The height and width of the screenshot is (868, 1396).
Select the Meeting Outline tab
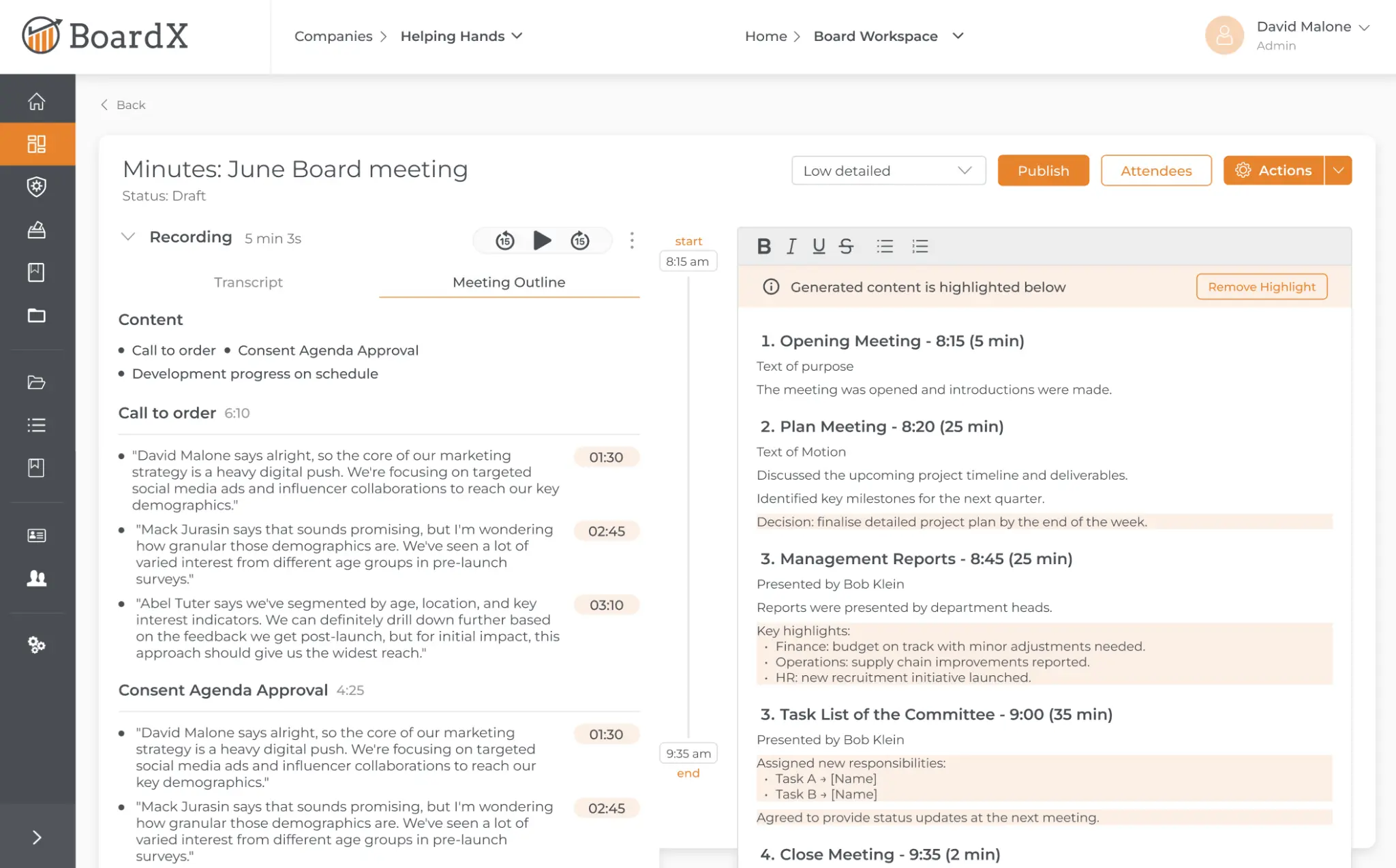click(x=509, y=282)
